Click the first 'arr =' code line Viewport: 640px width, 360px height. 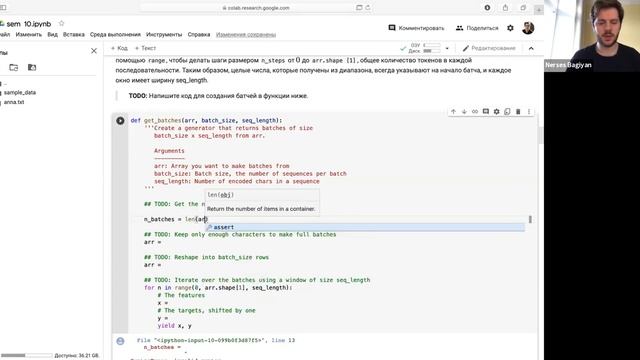[152, 242]
